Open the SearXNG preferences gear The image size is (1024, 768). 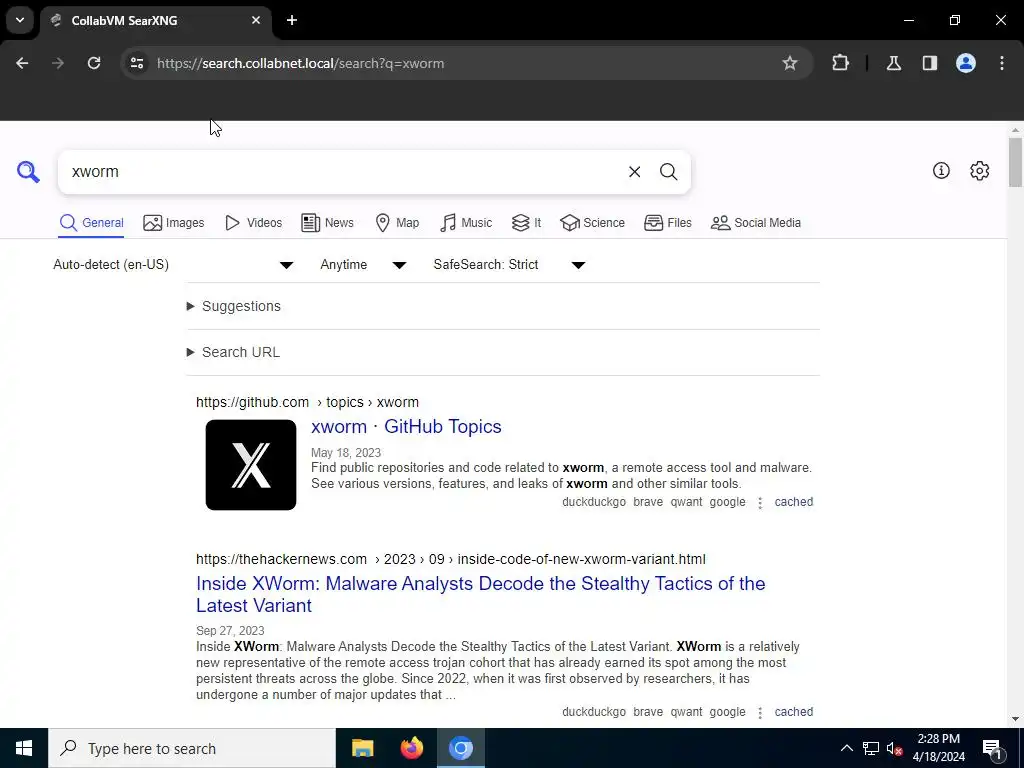pyautogui.click(x=979, y=170)
